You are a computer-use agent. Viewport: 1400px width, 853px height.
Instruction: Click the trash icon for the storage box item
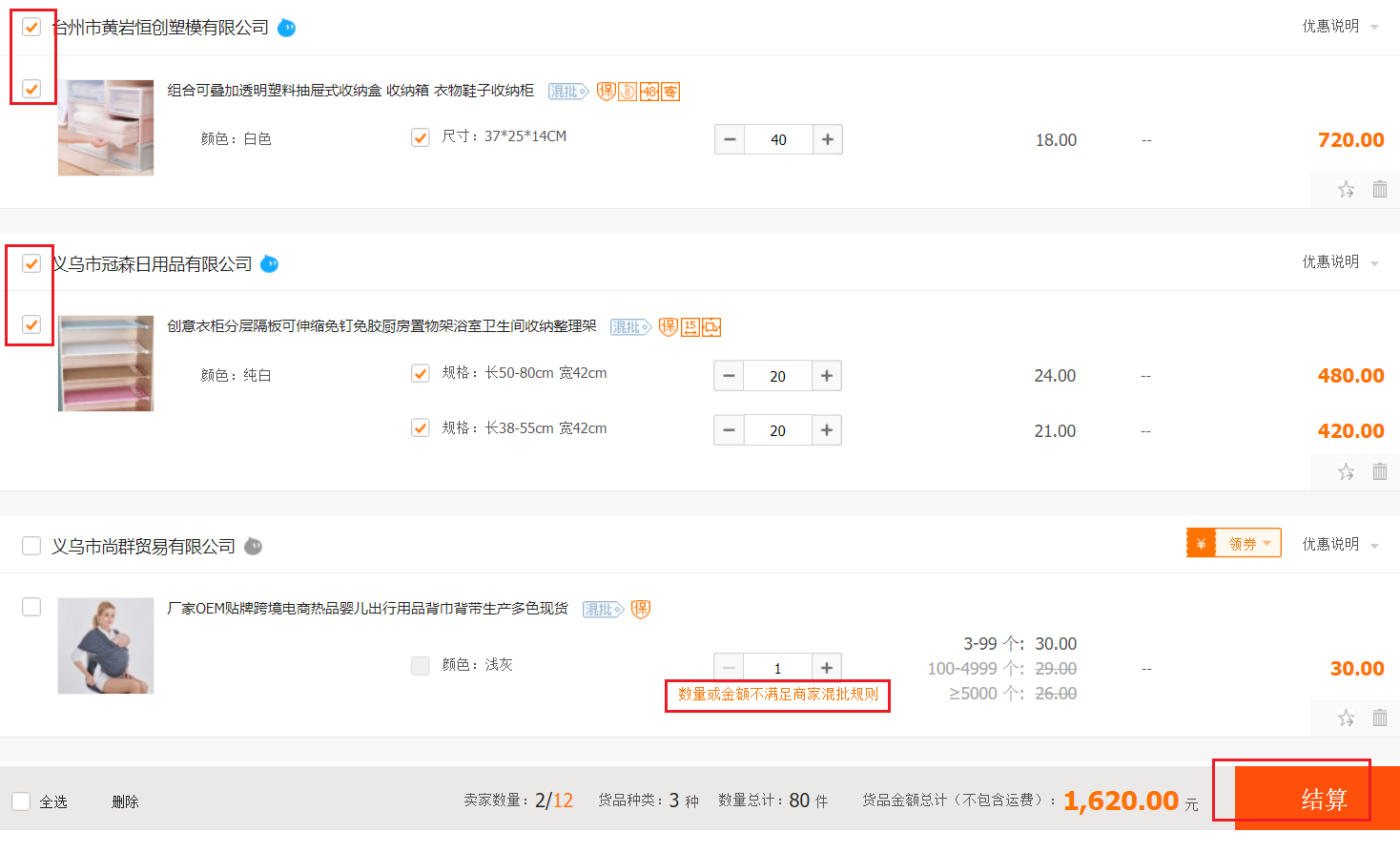tap(1379, 189)
